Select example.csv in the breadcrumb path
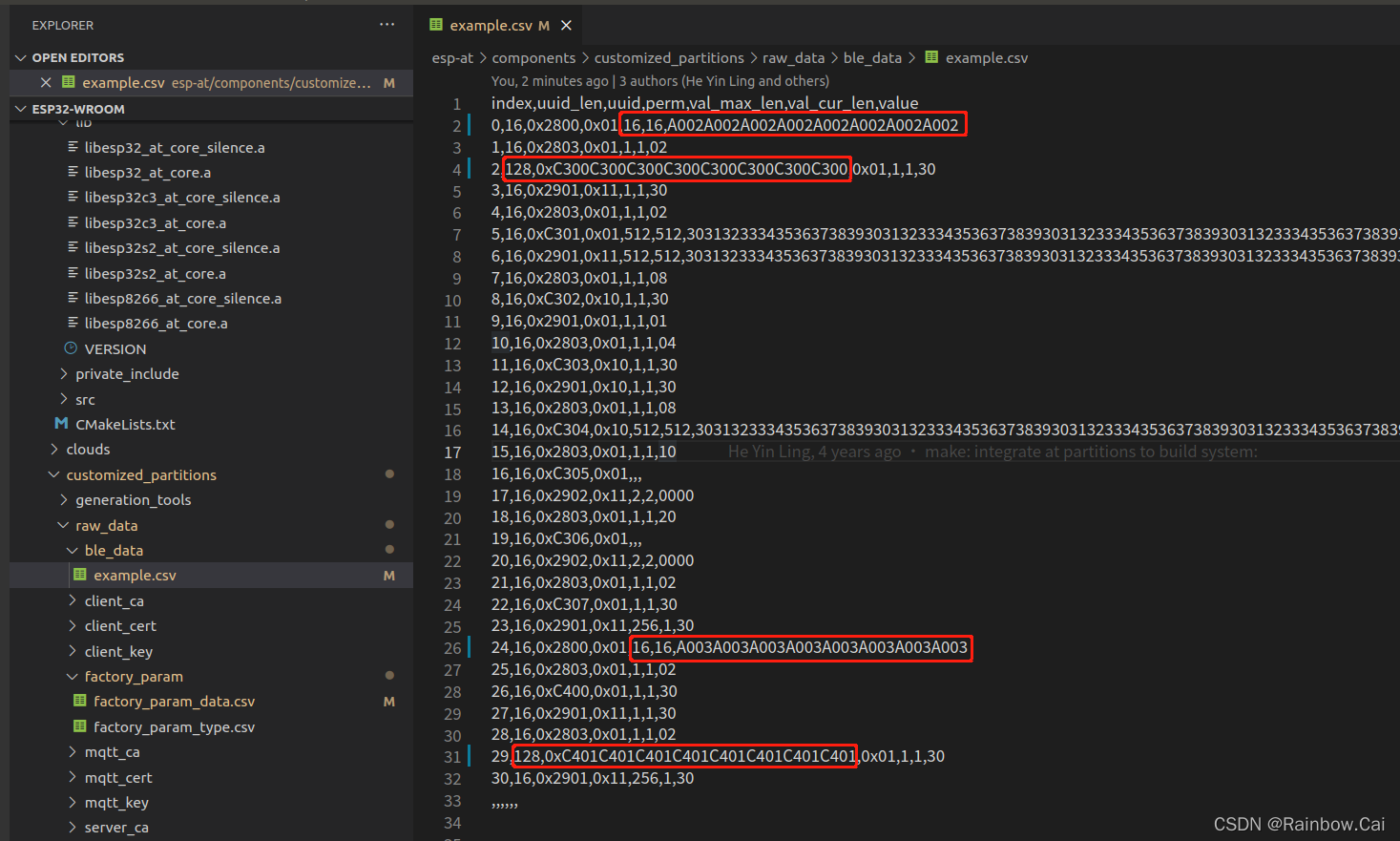1400x841 pixels. click(x=987, y=57)
